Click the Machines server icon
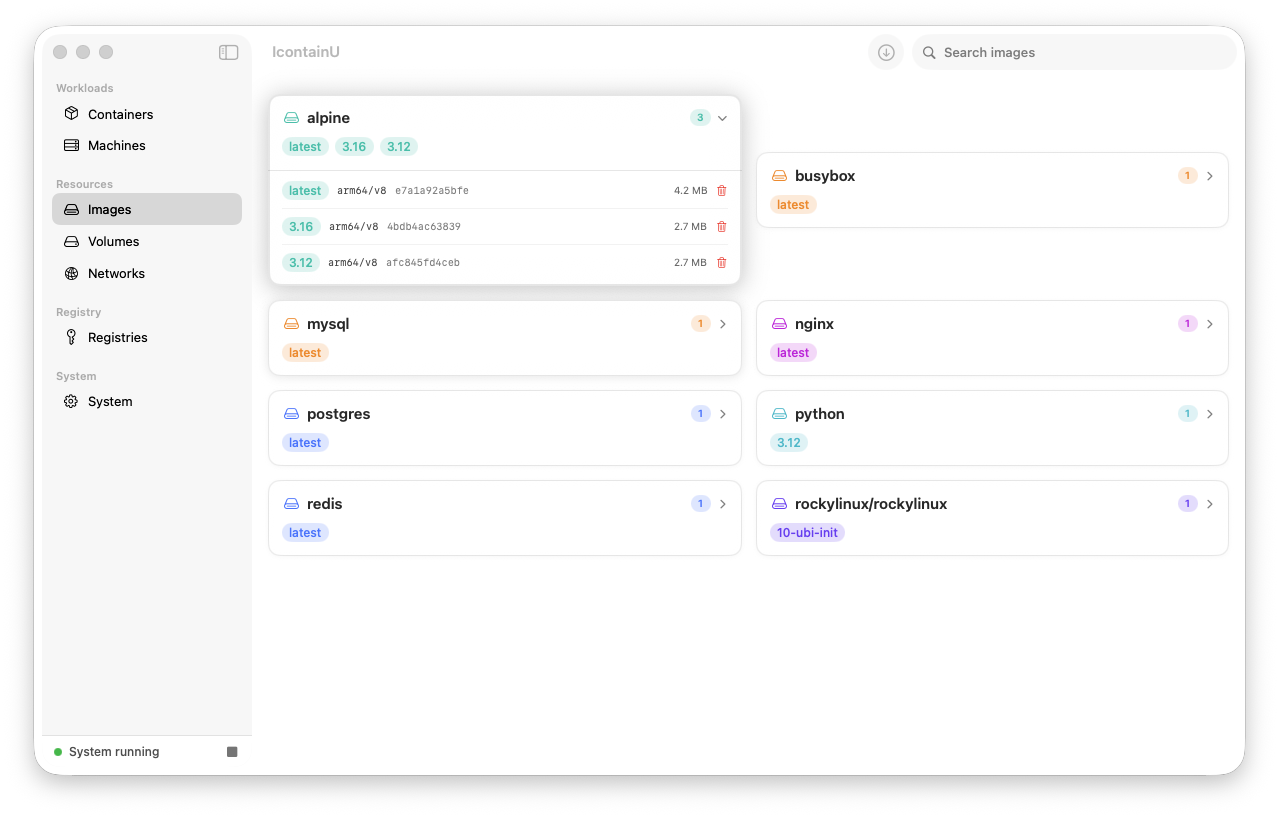This screenshot has height=817, width=1279. pos(71,145)
